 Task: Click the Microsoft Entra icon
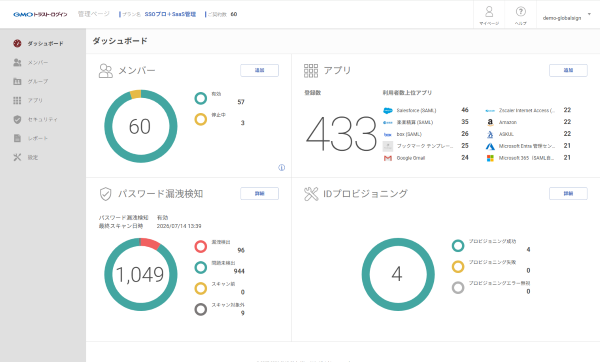490,146
